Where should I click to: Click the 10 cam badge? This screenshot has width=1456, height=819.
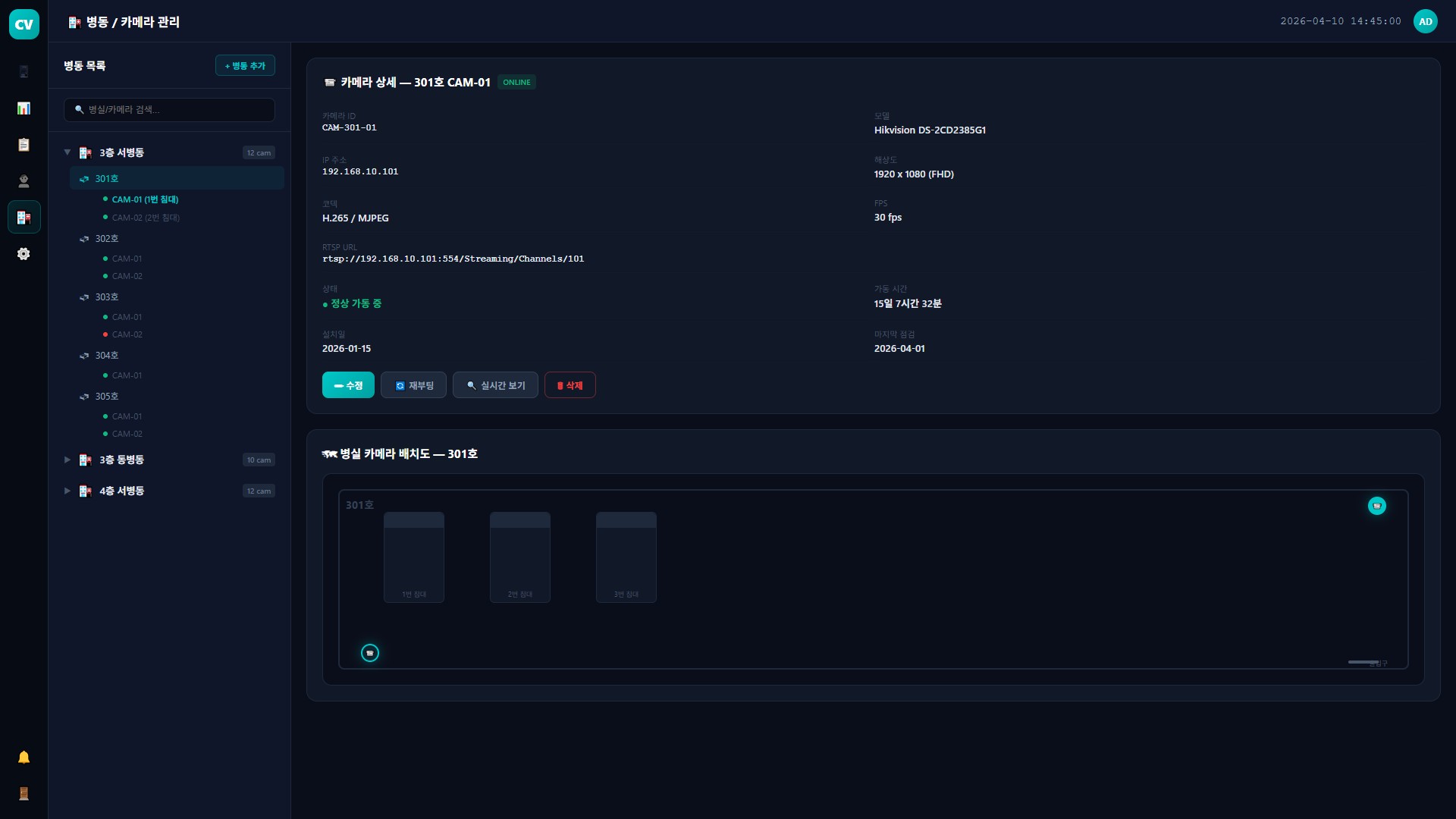(x=259, y=460)
